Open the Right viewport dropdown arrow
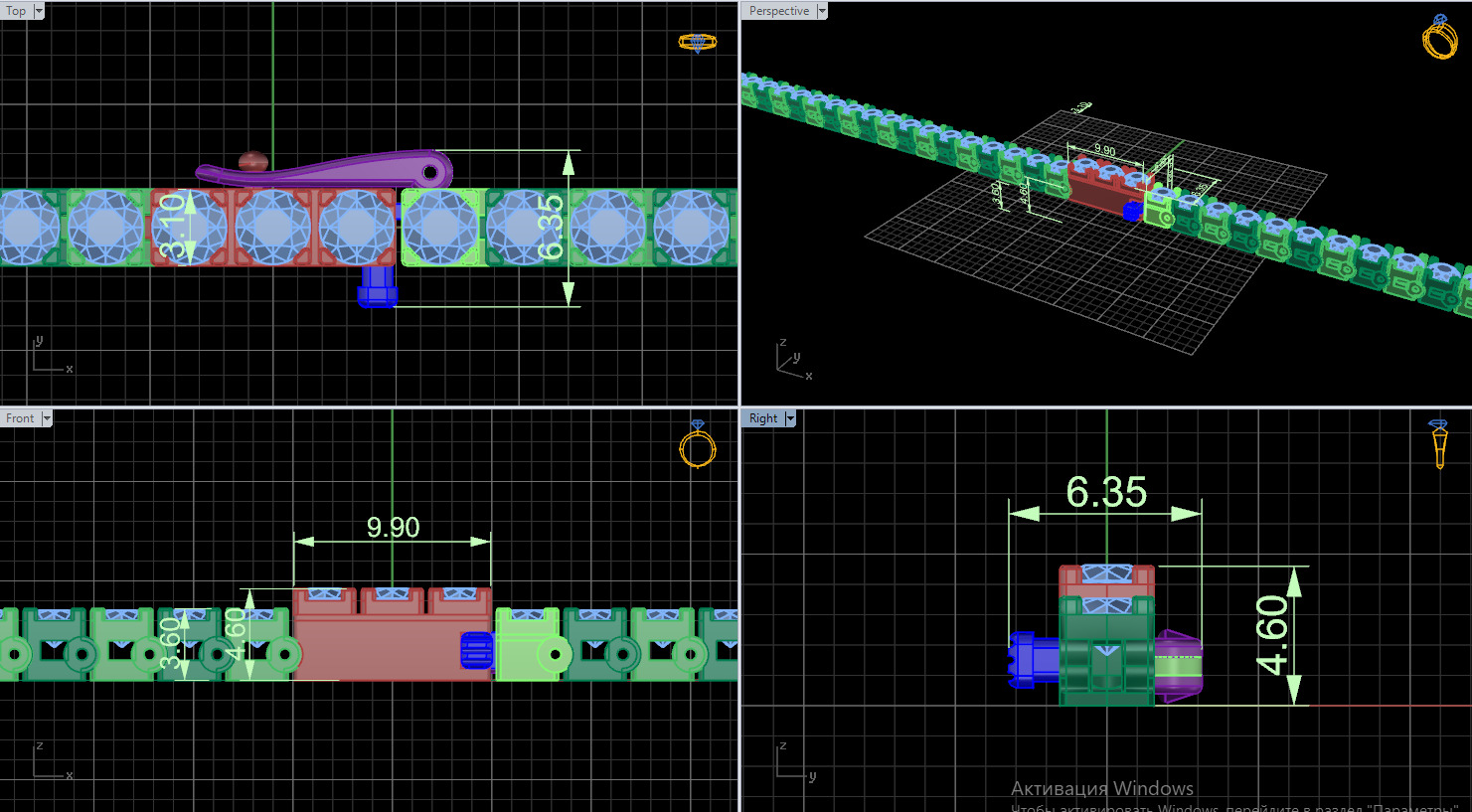This screenshot has width=1472, height=812. 790,418
